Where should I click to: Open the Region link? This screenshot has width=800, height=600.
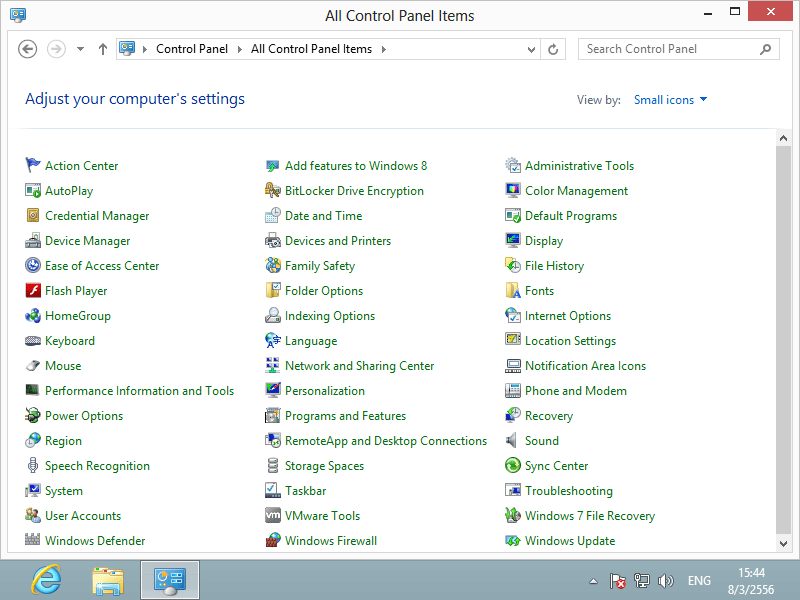point(63,441)
